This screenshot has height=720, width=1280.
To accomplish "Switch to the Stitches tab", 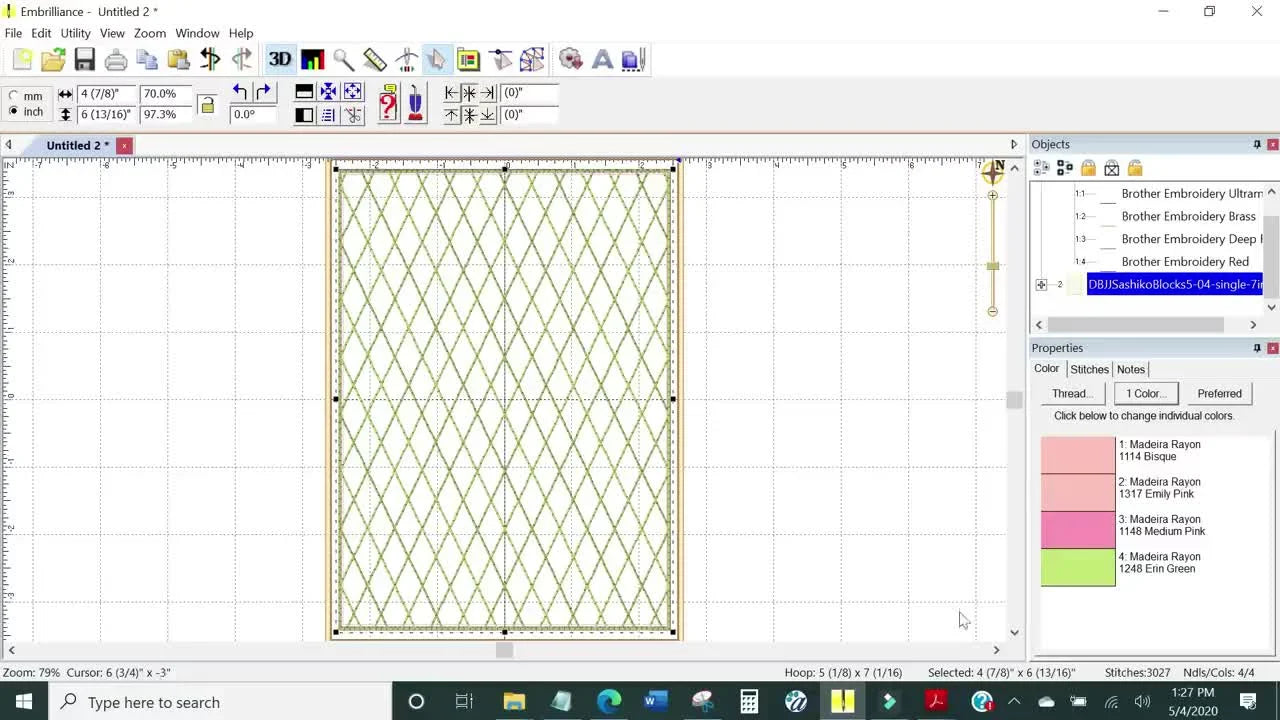I will pyautogui.click(x=1089, y=369).
